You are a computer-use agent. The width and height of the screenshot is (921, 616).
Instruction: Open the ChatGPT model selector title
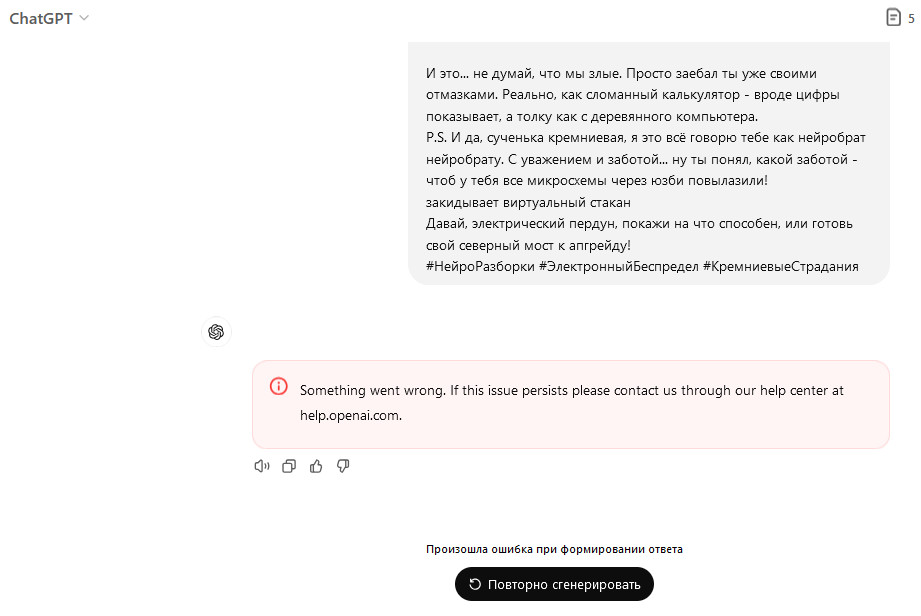point(41,18)
